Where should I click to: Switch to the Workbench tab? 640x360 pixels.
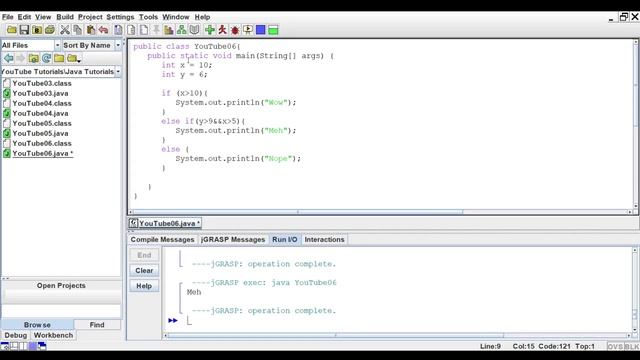53,335
